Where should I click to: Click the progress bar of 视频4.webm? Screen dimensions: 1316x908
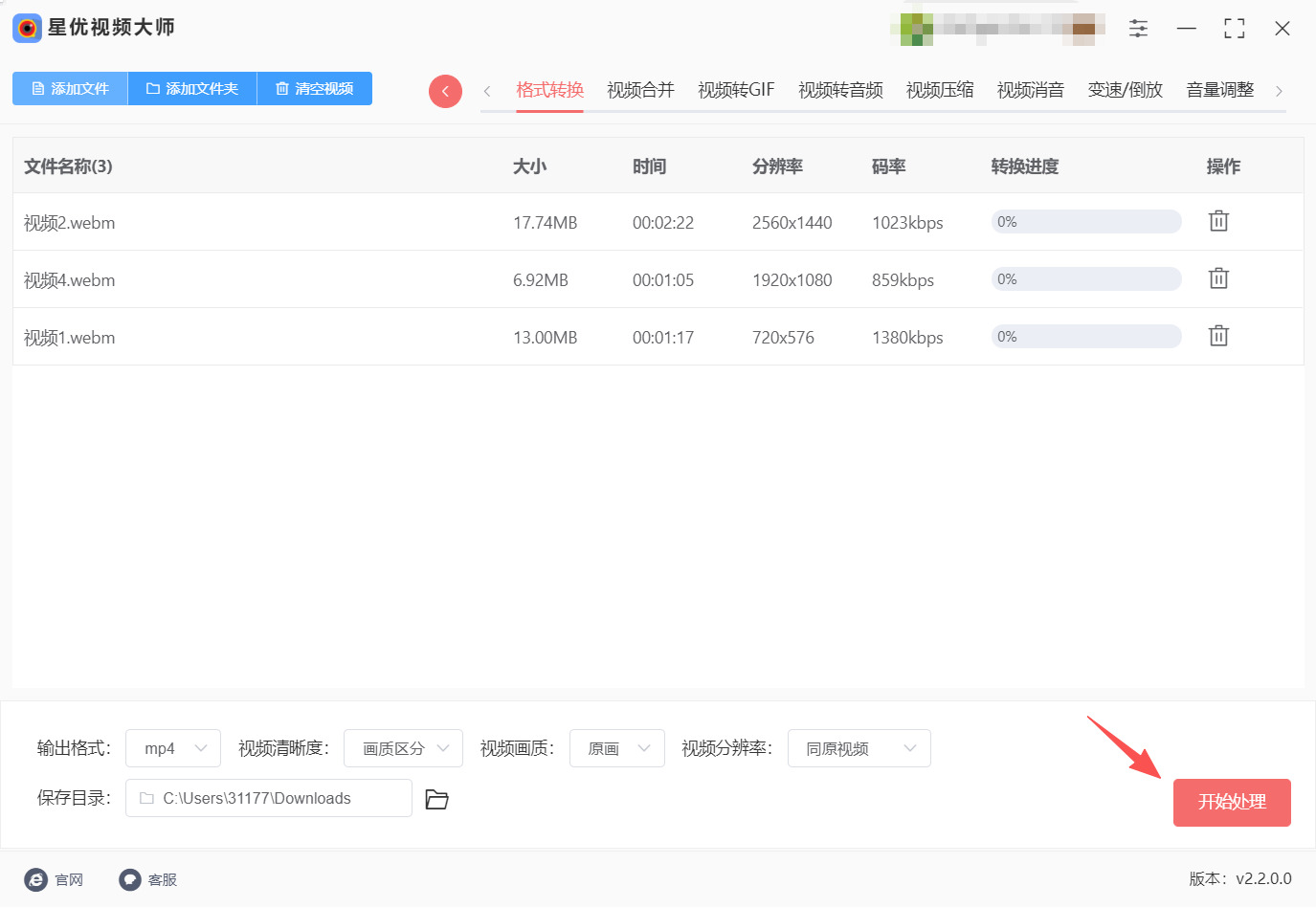[x=1086, y=279]
